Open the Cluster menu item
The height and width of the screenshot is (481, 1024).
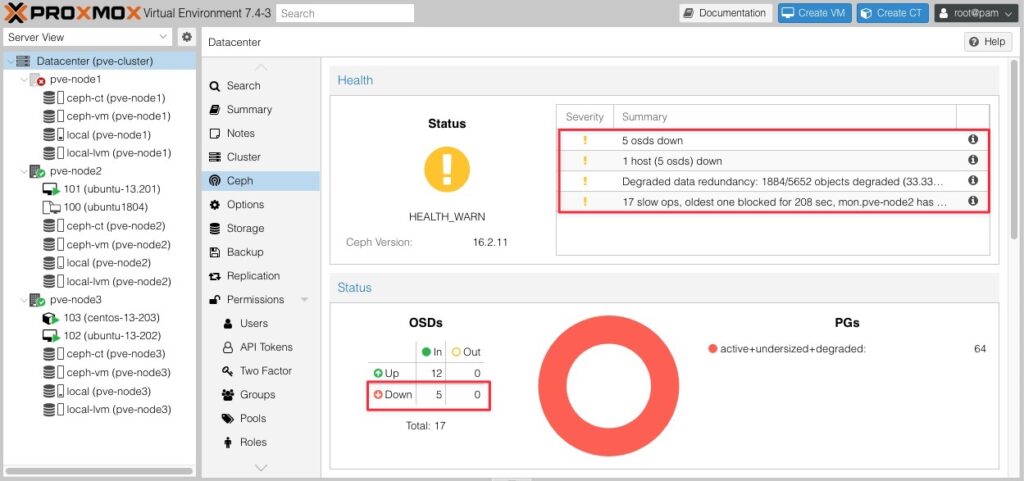tap(261, 157)
